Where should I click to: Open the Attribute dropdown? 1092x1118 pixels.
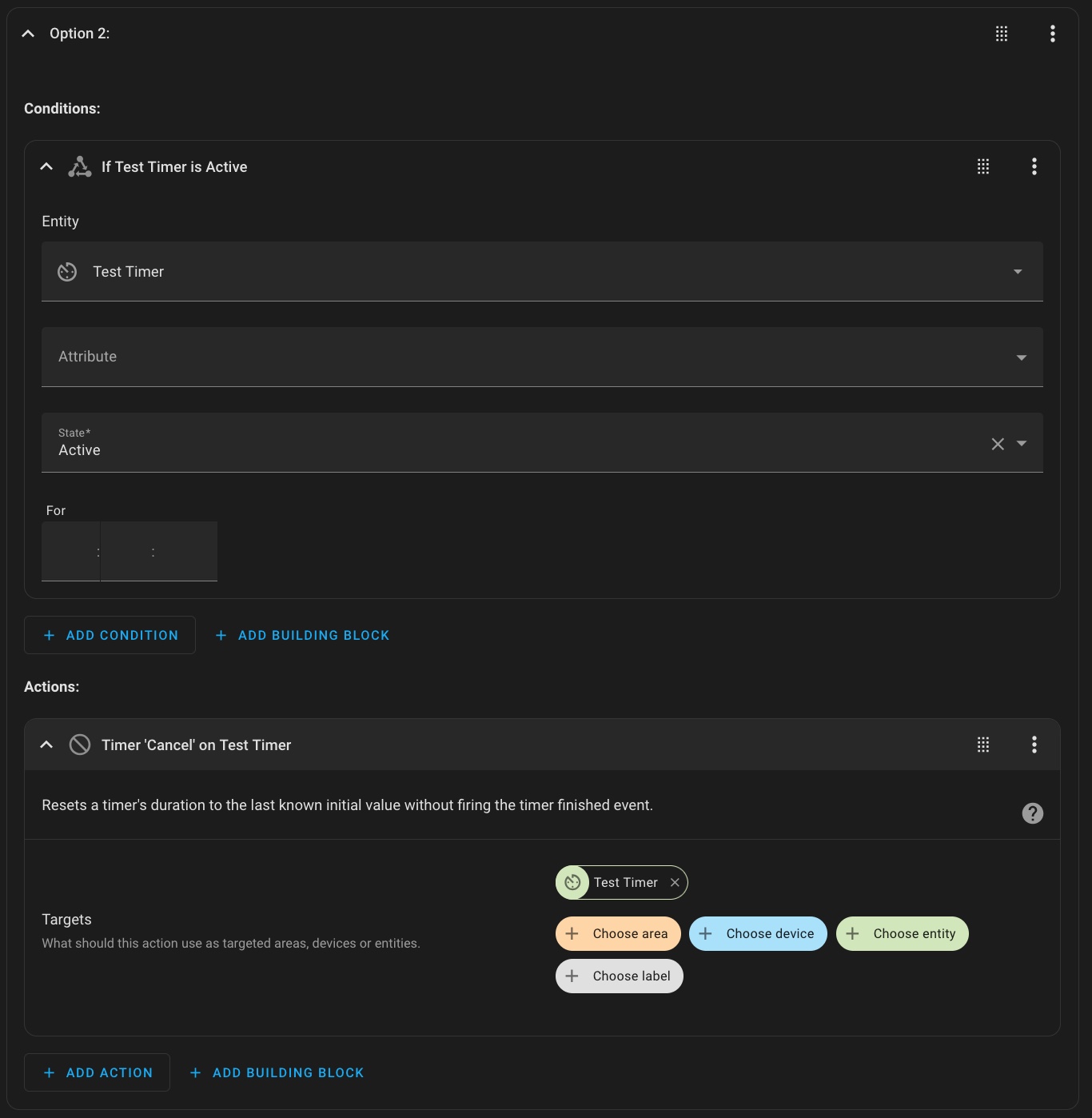point(1021,357)
